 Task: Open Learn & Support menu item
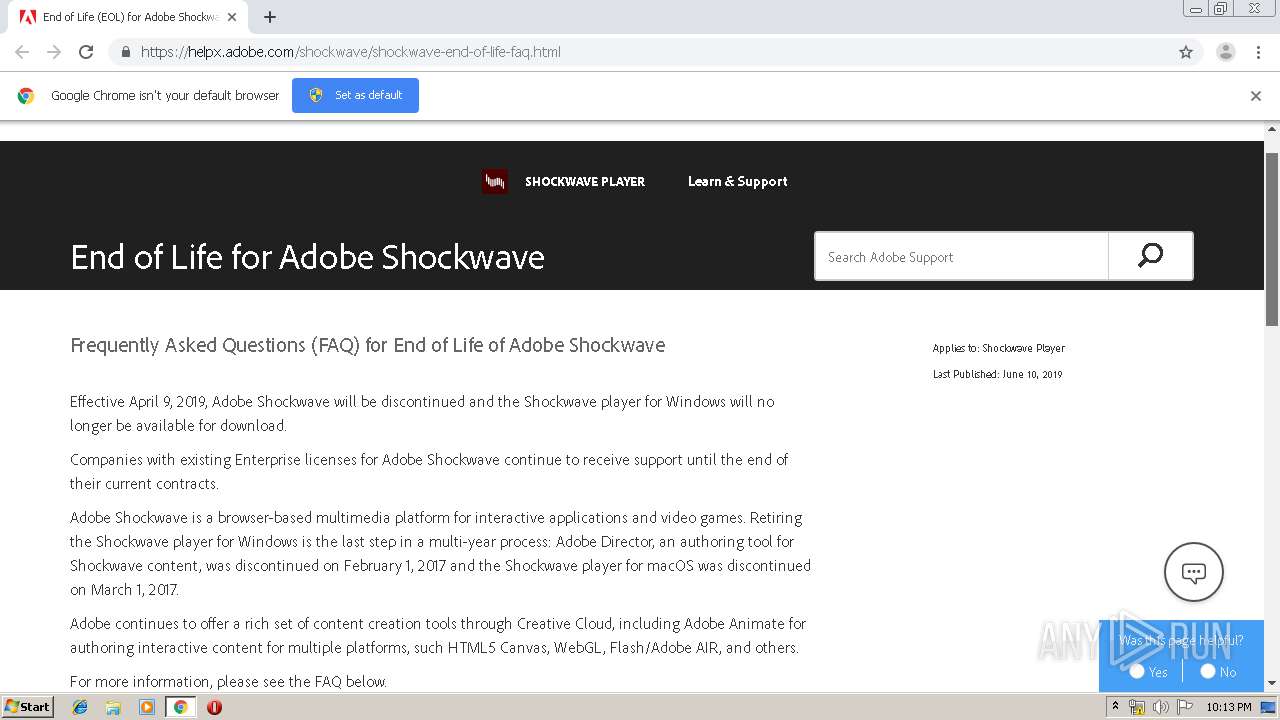(x=738, y=181)
